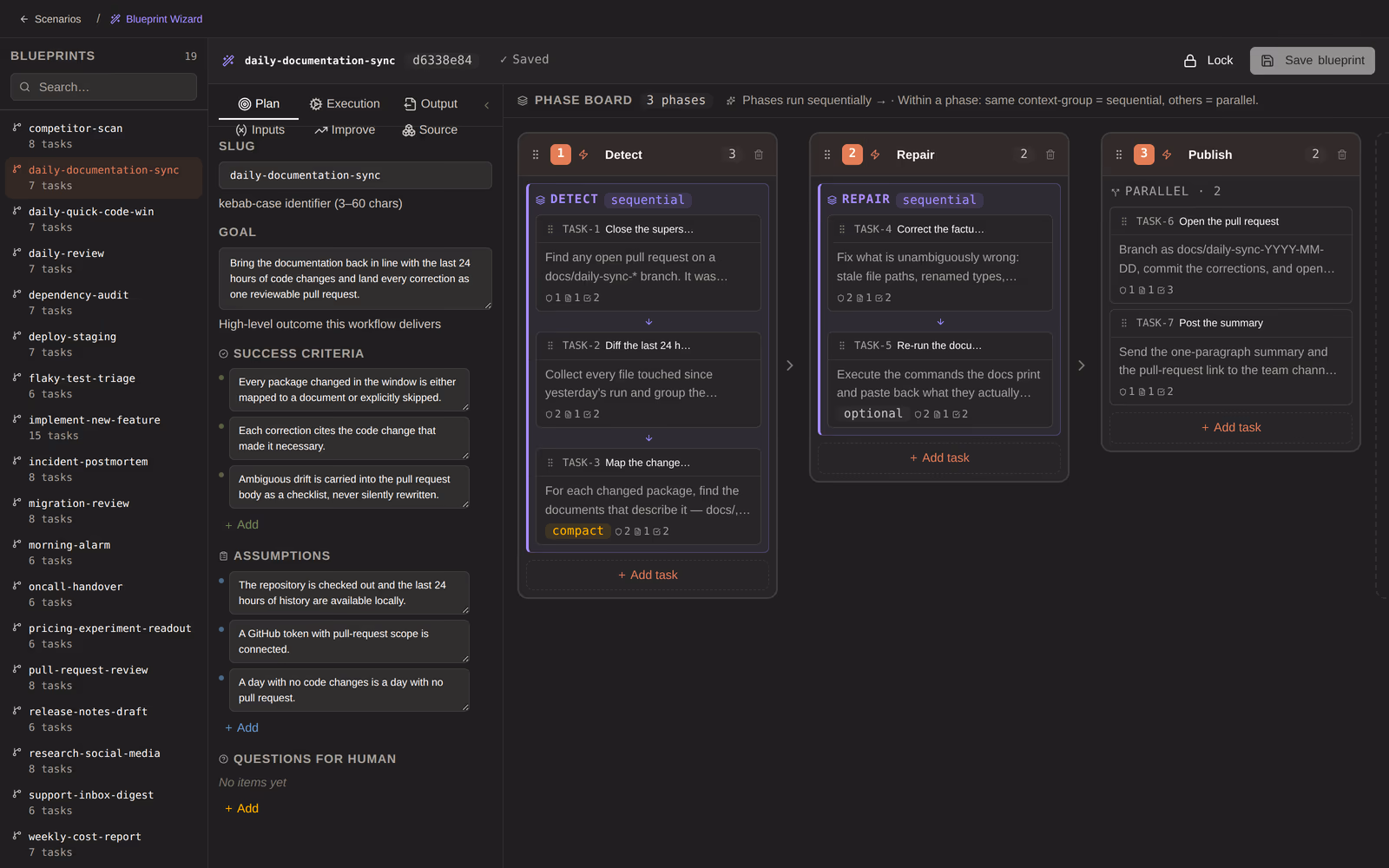Click the commit hash d6338e84
The width and height of the screenshot is (1389, 868).
click(442, 60)
